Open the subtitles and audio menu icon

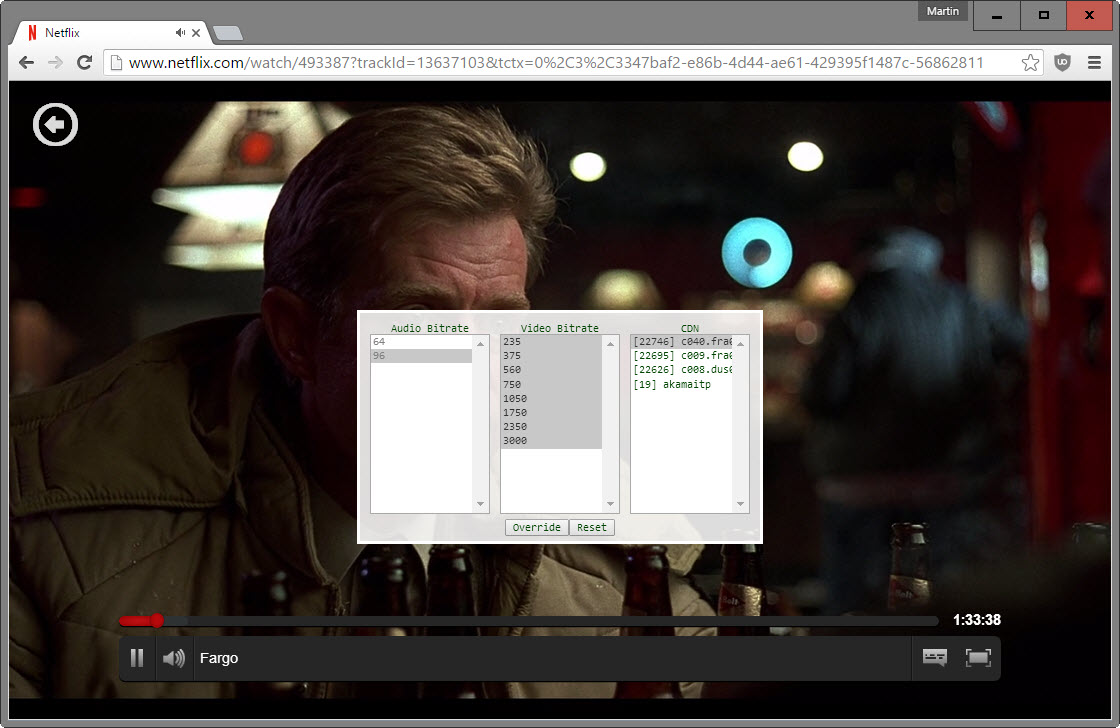pyautogui.click(x=934, y=657)
